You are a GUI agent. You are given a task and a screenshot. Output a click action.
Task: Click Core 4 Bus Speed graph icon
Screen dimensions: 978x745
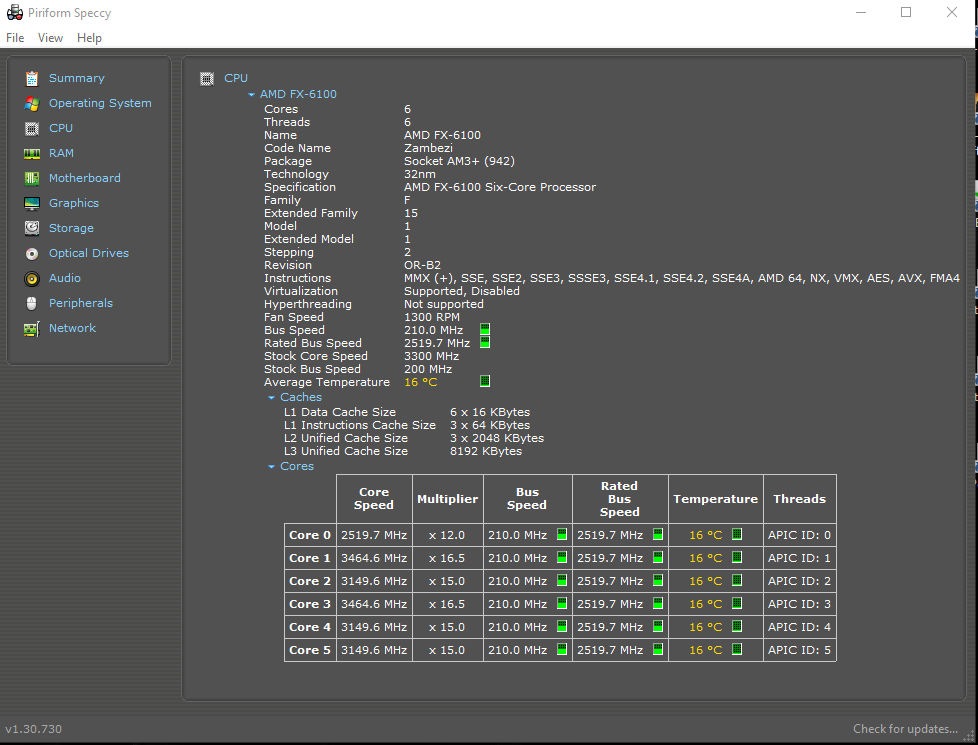(x=562, y=626)
